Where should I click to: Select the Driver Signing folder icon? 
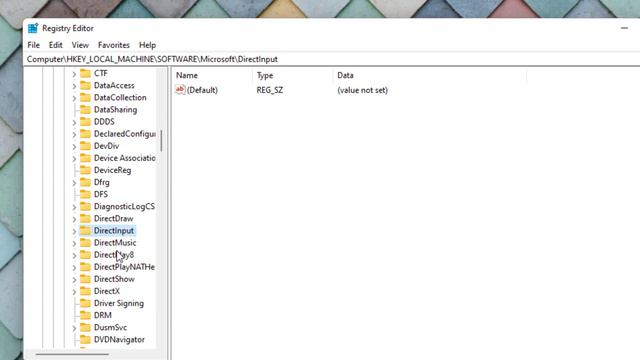(85, 303)
